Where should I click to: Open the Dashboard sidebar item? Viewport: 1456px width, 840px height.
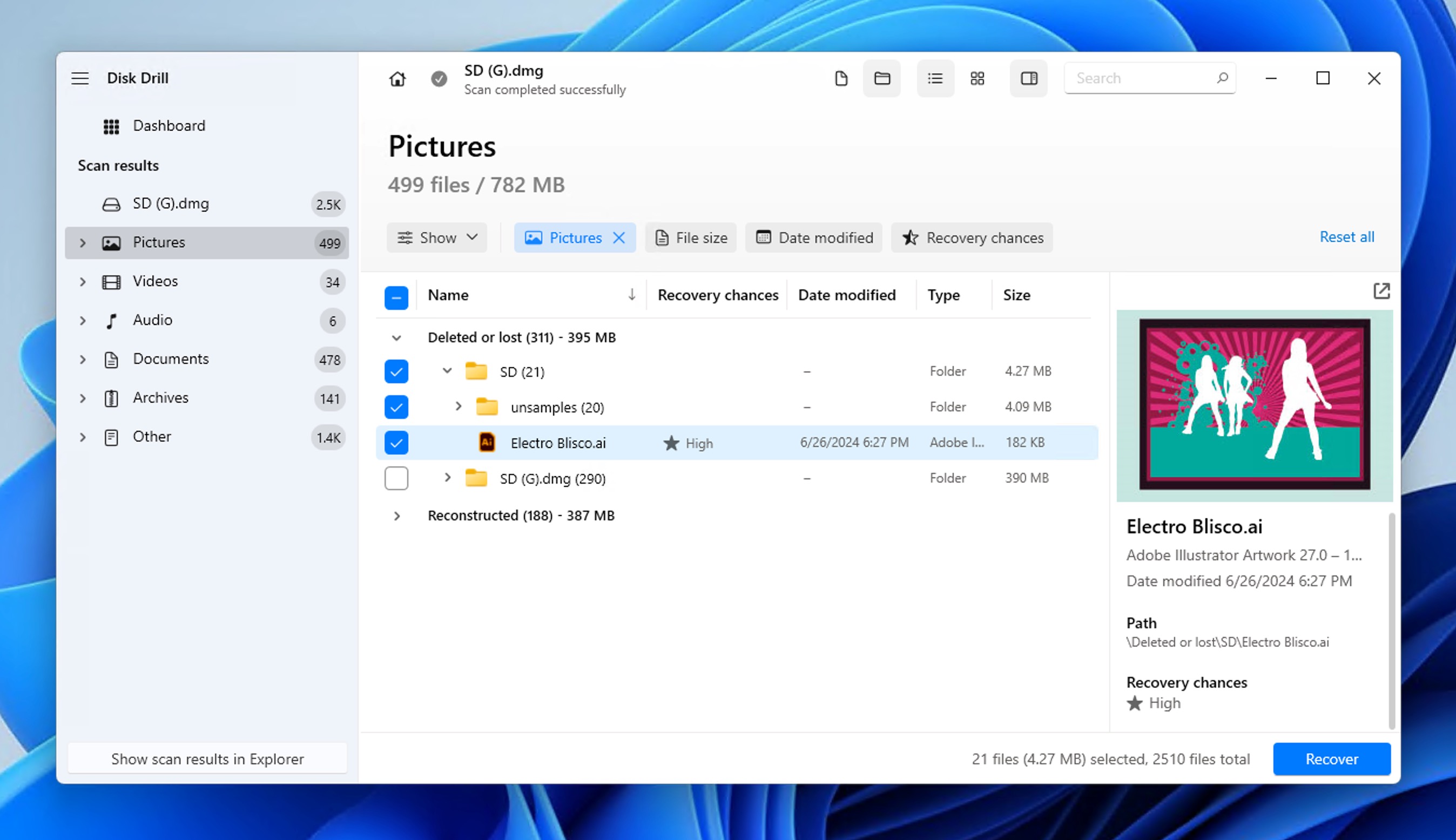pyautogui.click(x=207, y=126)
